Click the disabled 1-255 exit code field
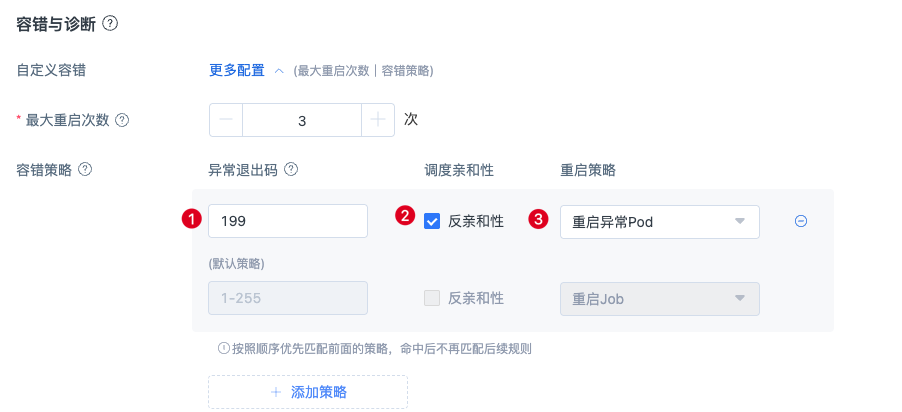 click(288, 298)
